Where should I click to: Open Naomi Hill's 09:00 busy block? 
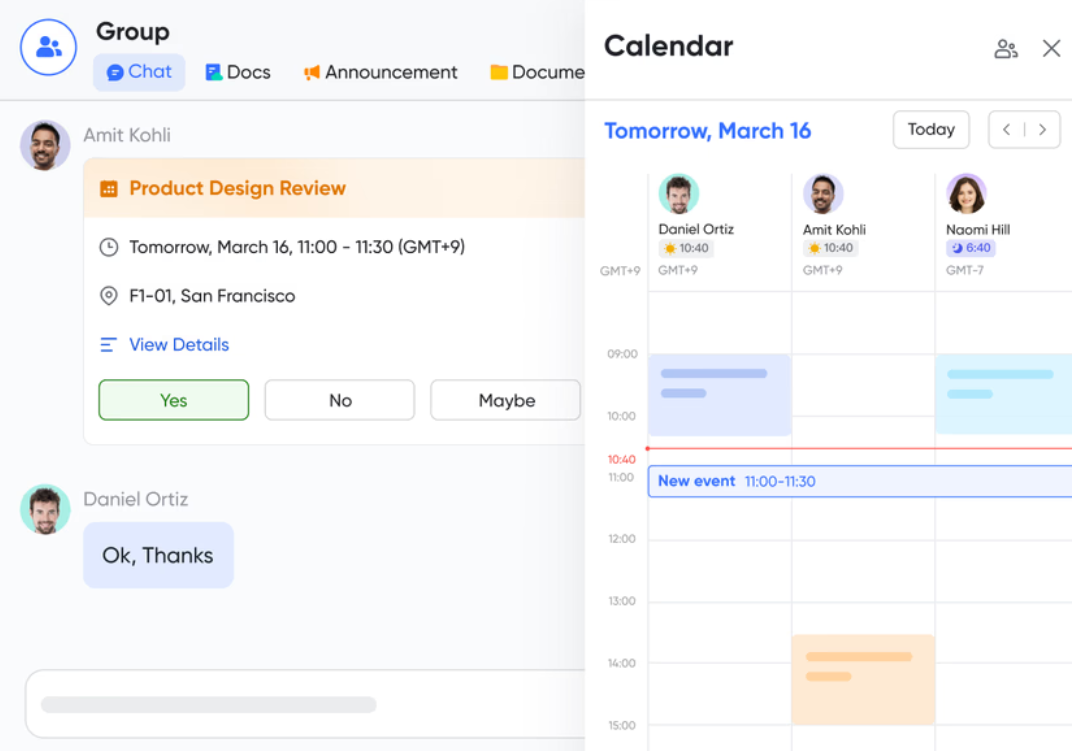(x=1004, y=394)
